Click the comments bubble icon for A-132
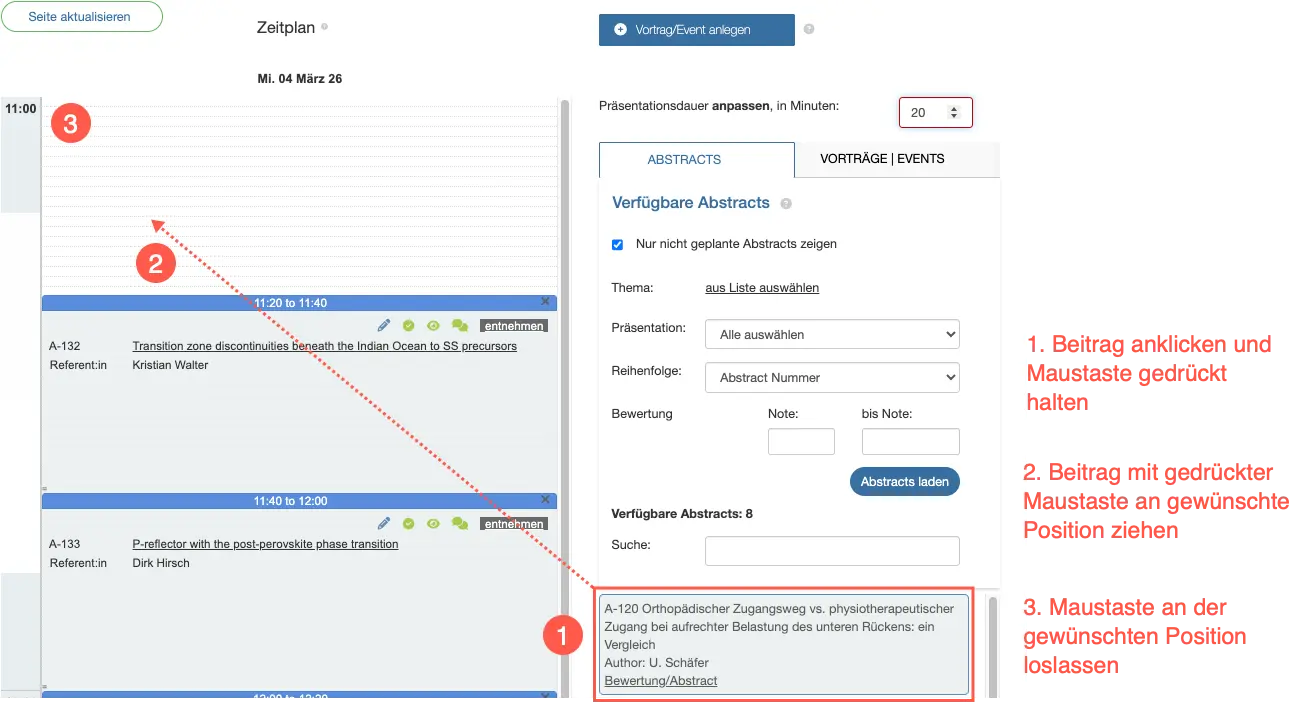 click(x=460, y=325)
